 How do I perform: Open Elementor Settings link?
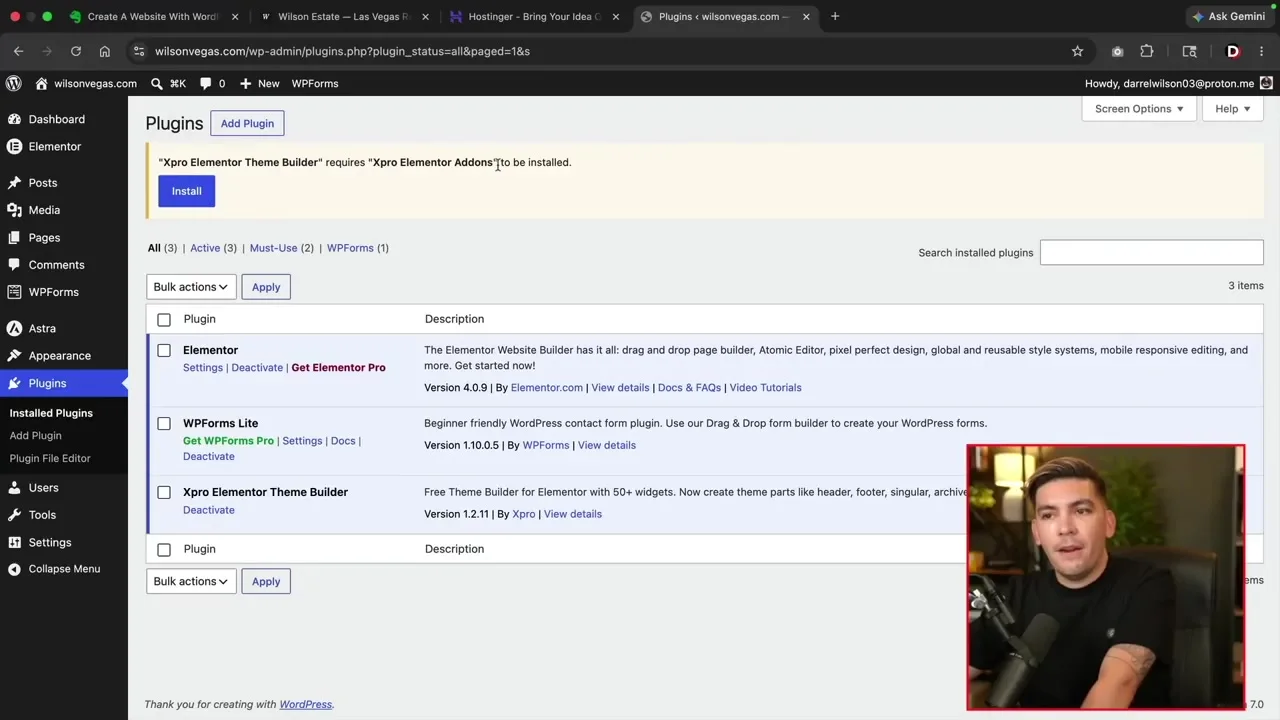coord(203,368)
